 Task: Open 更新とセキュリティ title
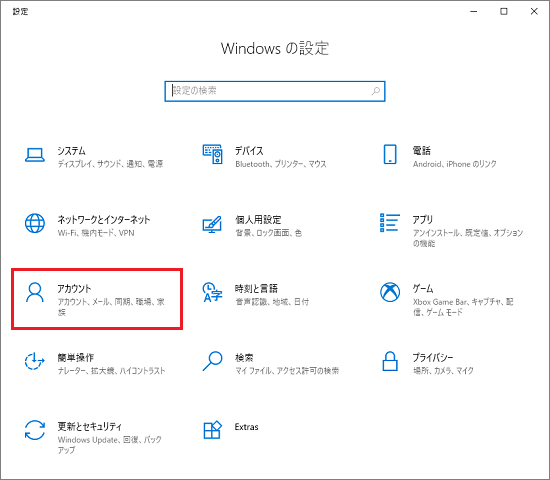point(90,427)
